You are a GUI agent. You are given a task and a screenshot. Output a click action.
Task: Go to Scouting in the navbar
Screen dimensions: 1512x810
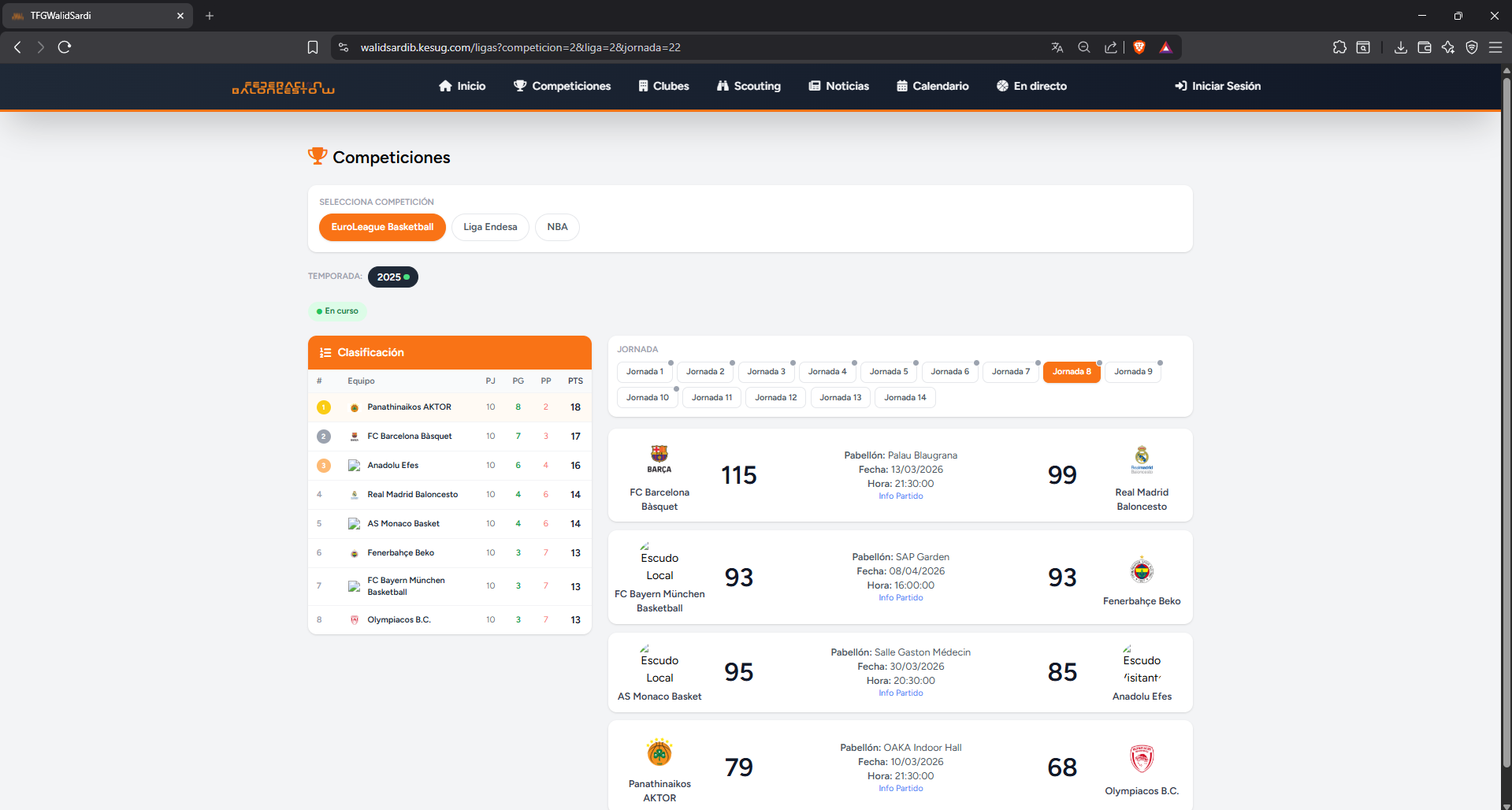[749, 86]
